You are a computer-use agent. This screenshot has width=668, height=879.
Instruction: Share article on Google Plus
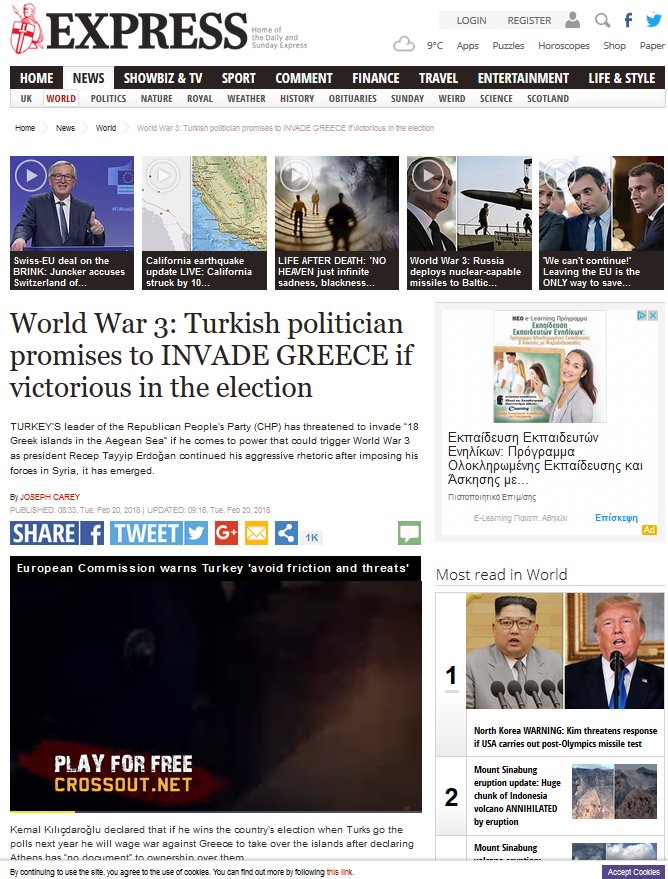[226, 533]
